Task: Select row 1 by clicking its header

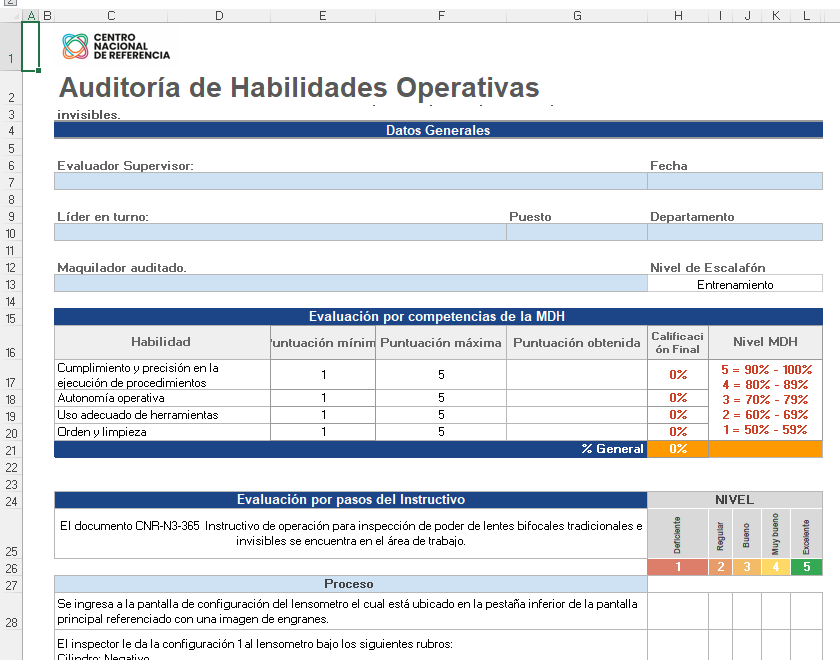Action: (11, 57)
